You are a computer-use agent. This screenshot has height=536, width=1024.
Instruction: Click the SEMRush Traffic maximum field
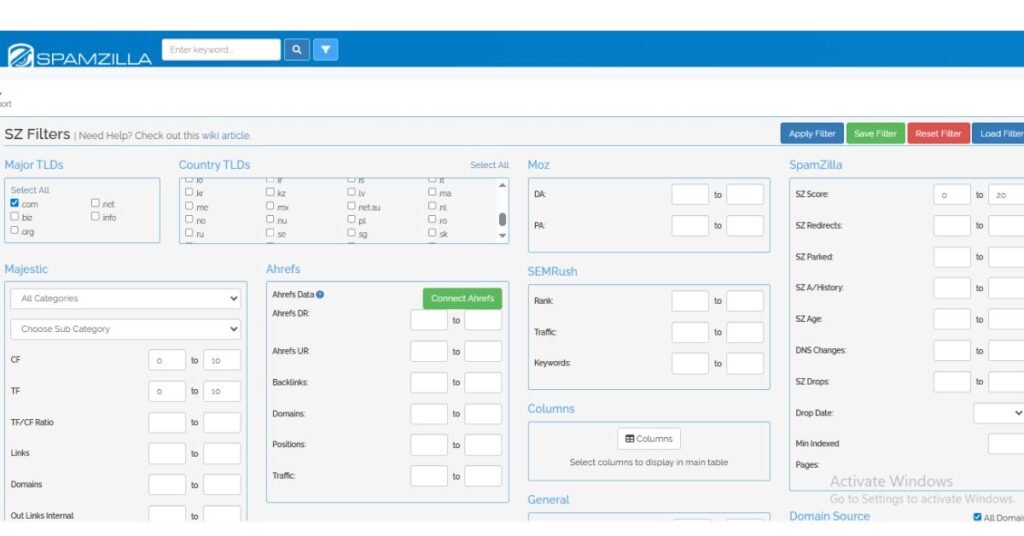click(x=745, y=332)
